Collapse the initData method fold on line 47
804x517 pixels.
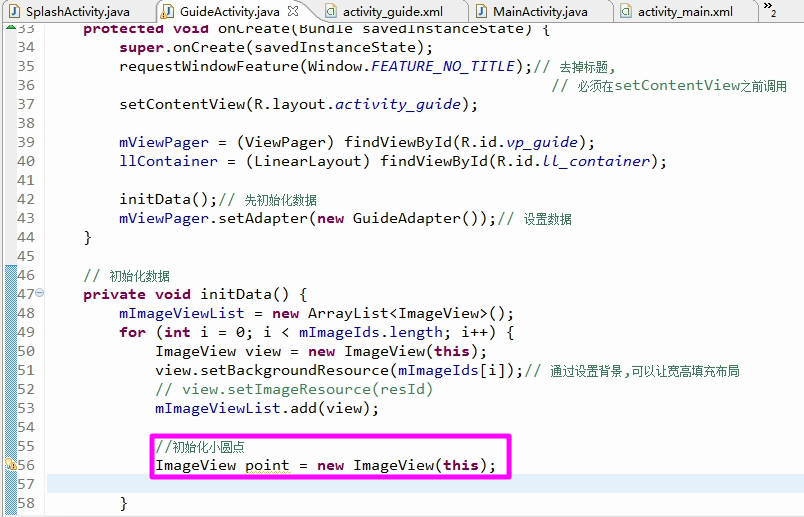coord(39,293)
